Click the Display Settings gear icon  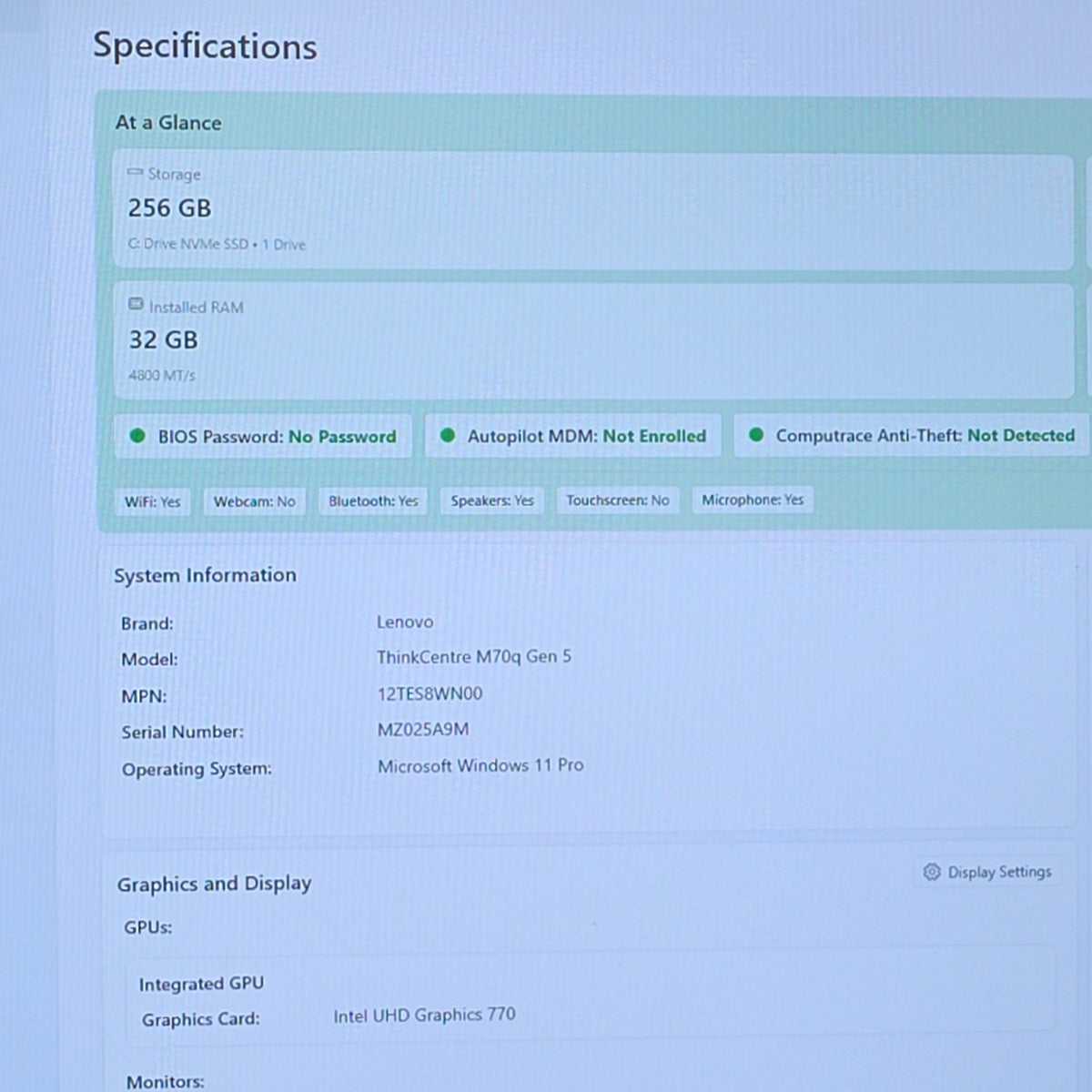(x=931, y=872)
